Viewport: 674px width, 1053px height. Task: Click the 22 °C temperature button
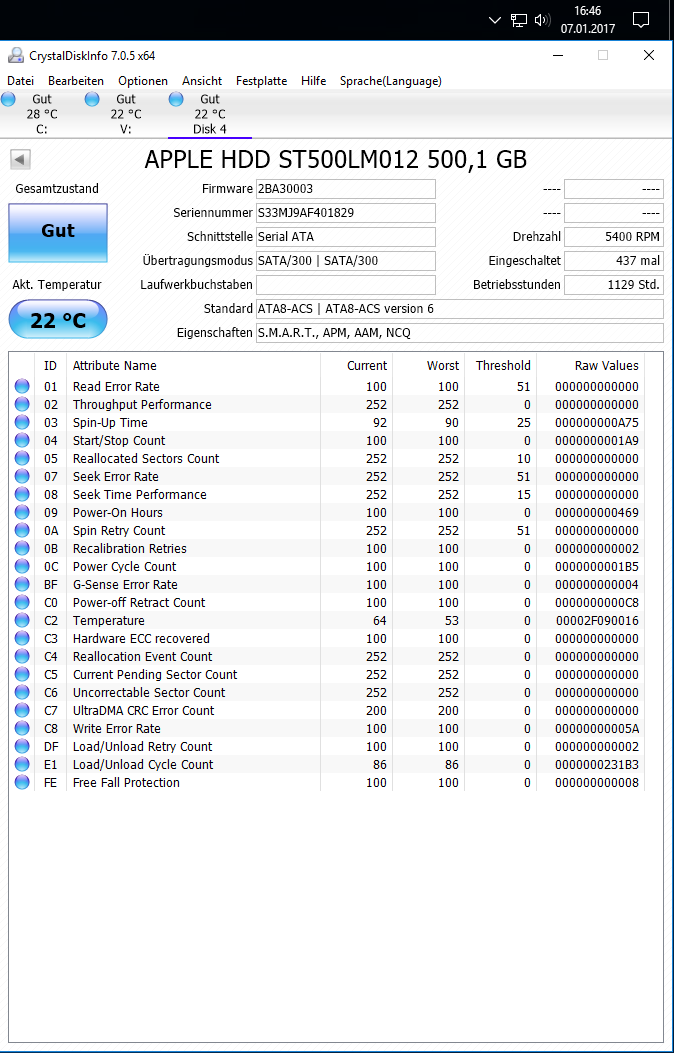(58, 319)
